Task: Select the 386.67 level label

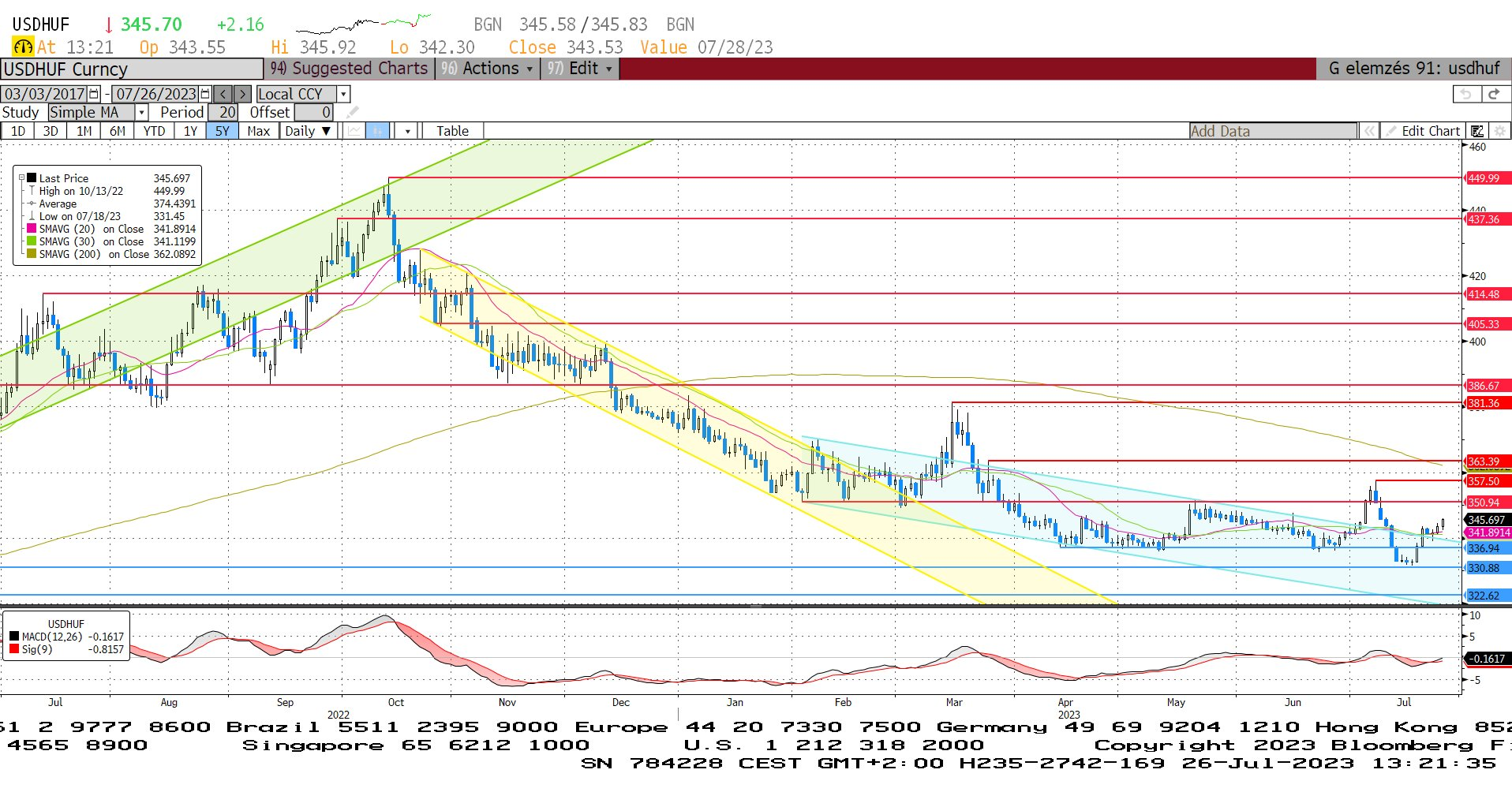Action: click(1488, 386)
